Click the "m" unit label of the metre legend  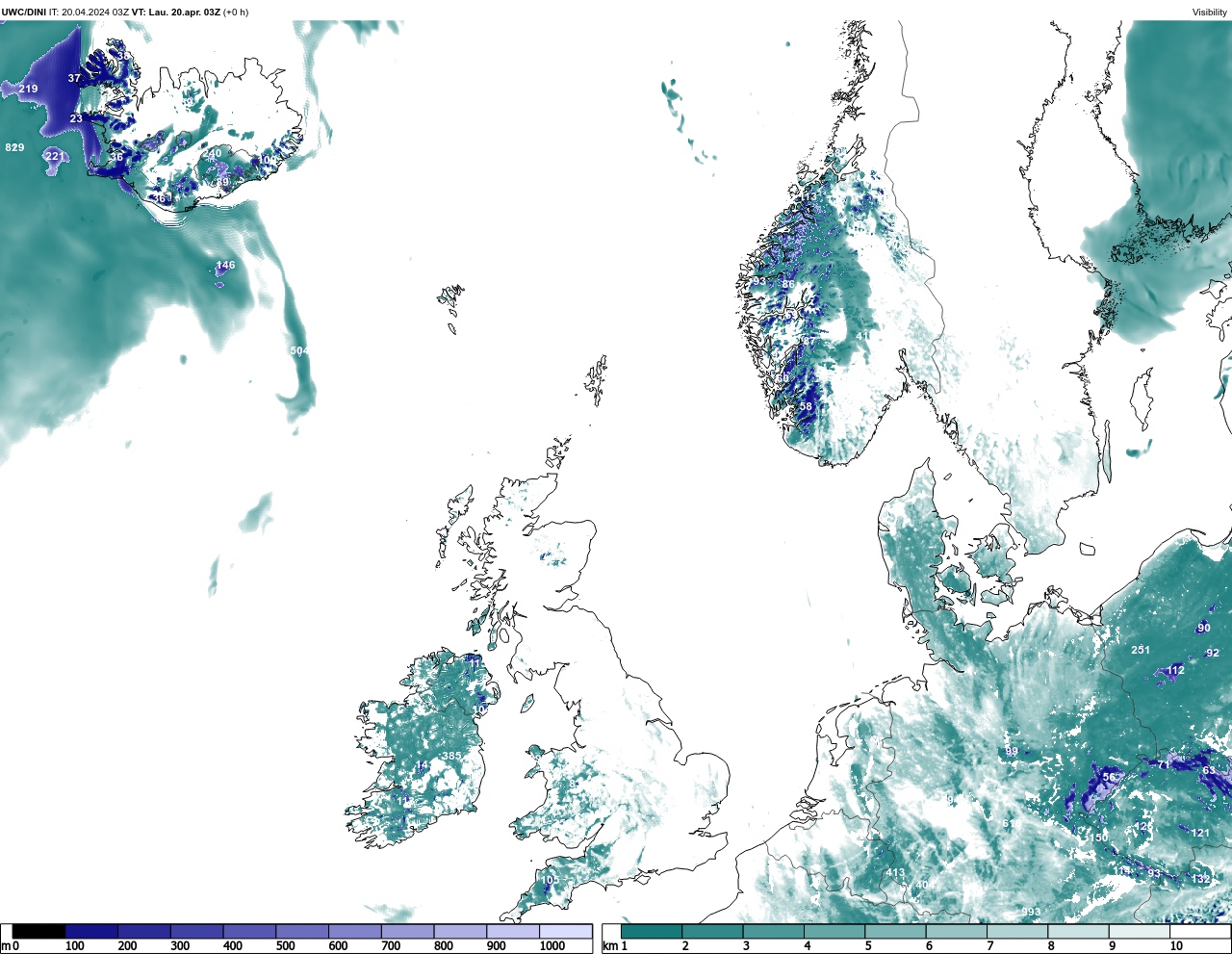click(x=5, y=946)
